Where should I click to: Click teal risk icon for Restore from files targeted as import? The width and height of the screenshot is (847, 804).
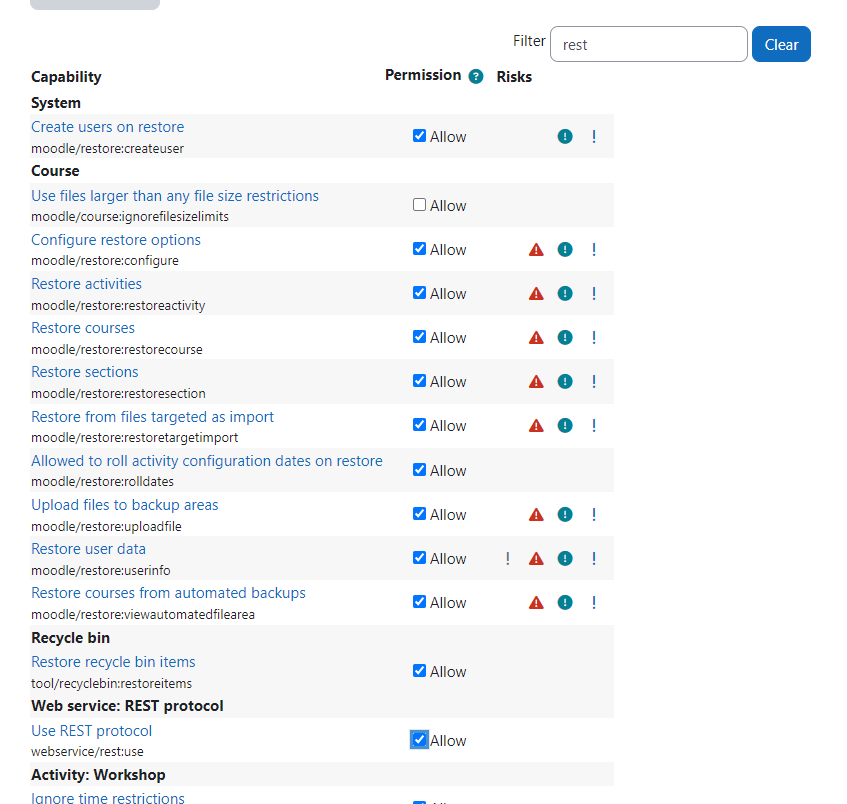pyautogui.click(x=565, y=426)
